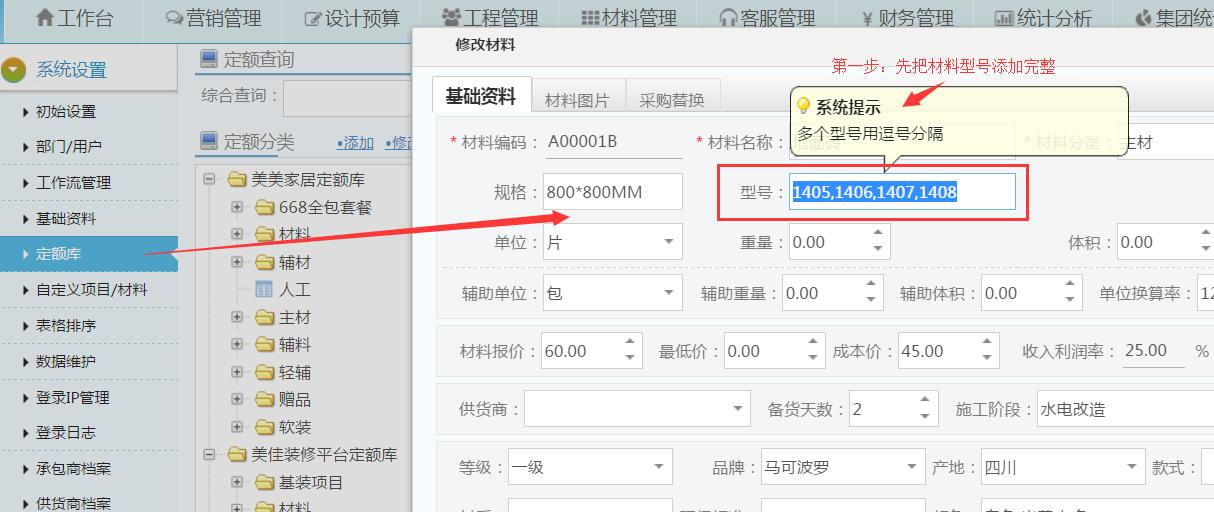Open 登录日志 in the sidebar
The width and height of the screenshot is (1214, 512).
click(x=66, y=433)
